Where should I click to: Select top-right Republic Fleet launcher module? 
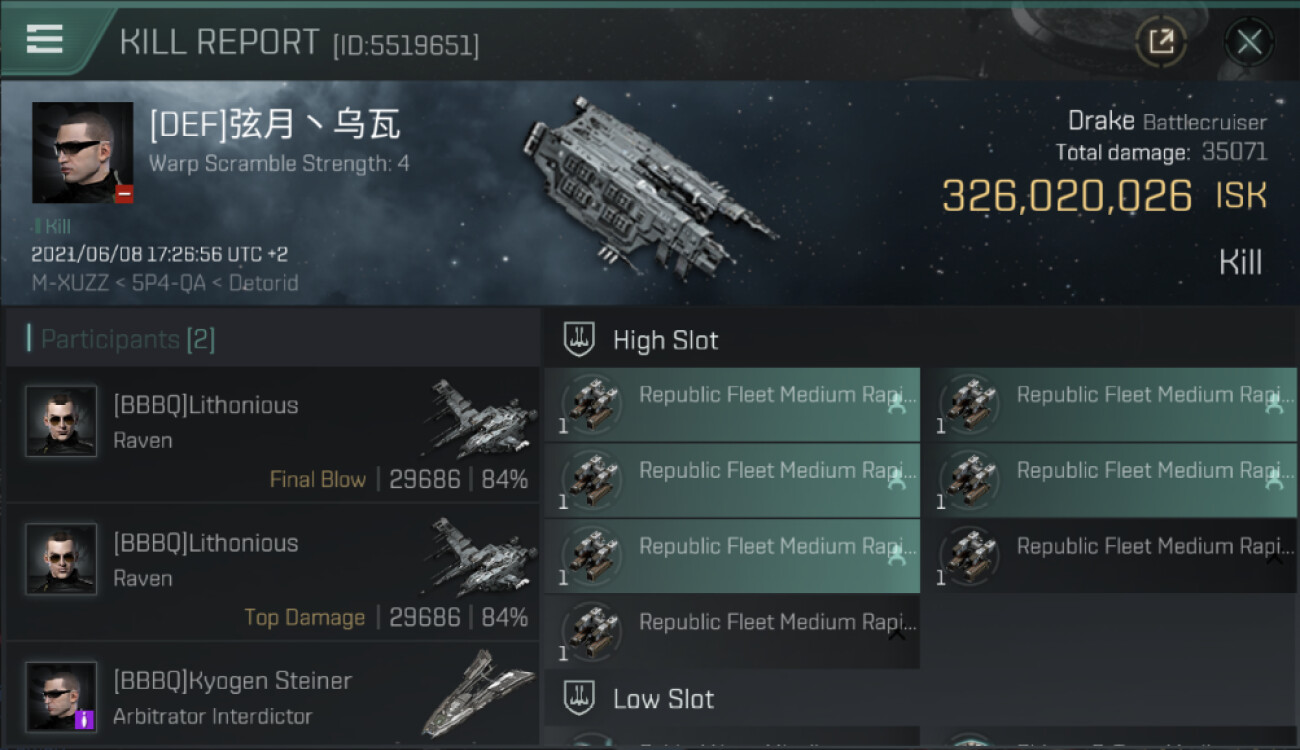[1109, 405]
